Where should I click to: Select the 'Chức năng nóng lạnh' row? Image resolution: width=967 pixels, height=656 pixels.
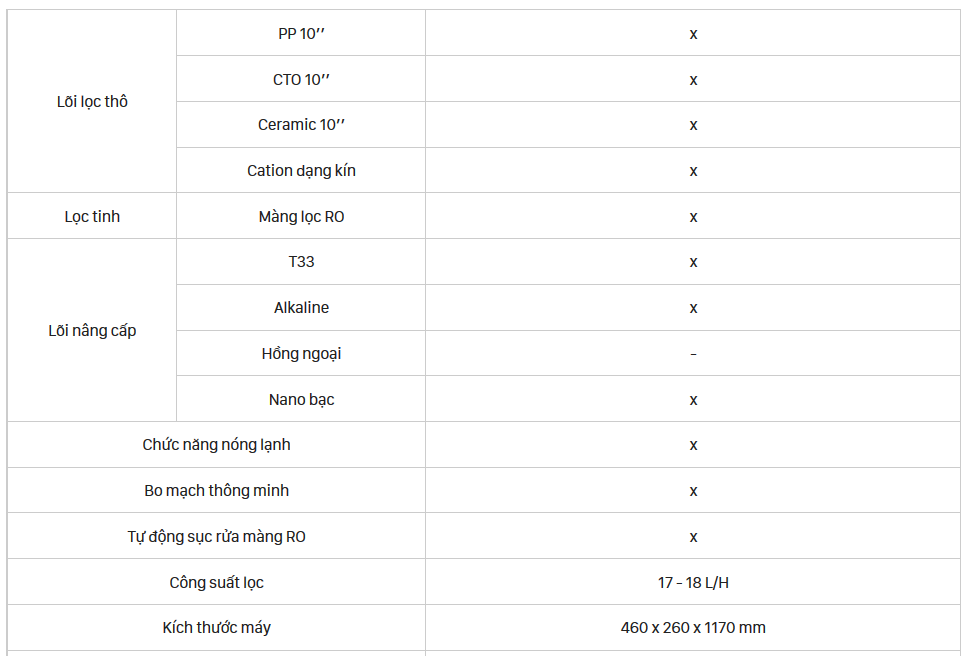(484, 445)
